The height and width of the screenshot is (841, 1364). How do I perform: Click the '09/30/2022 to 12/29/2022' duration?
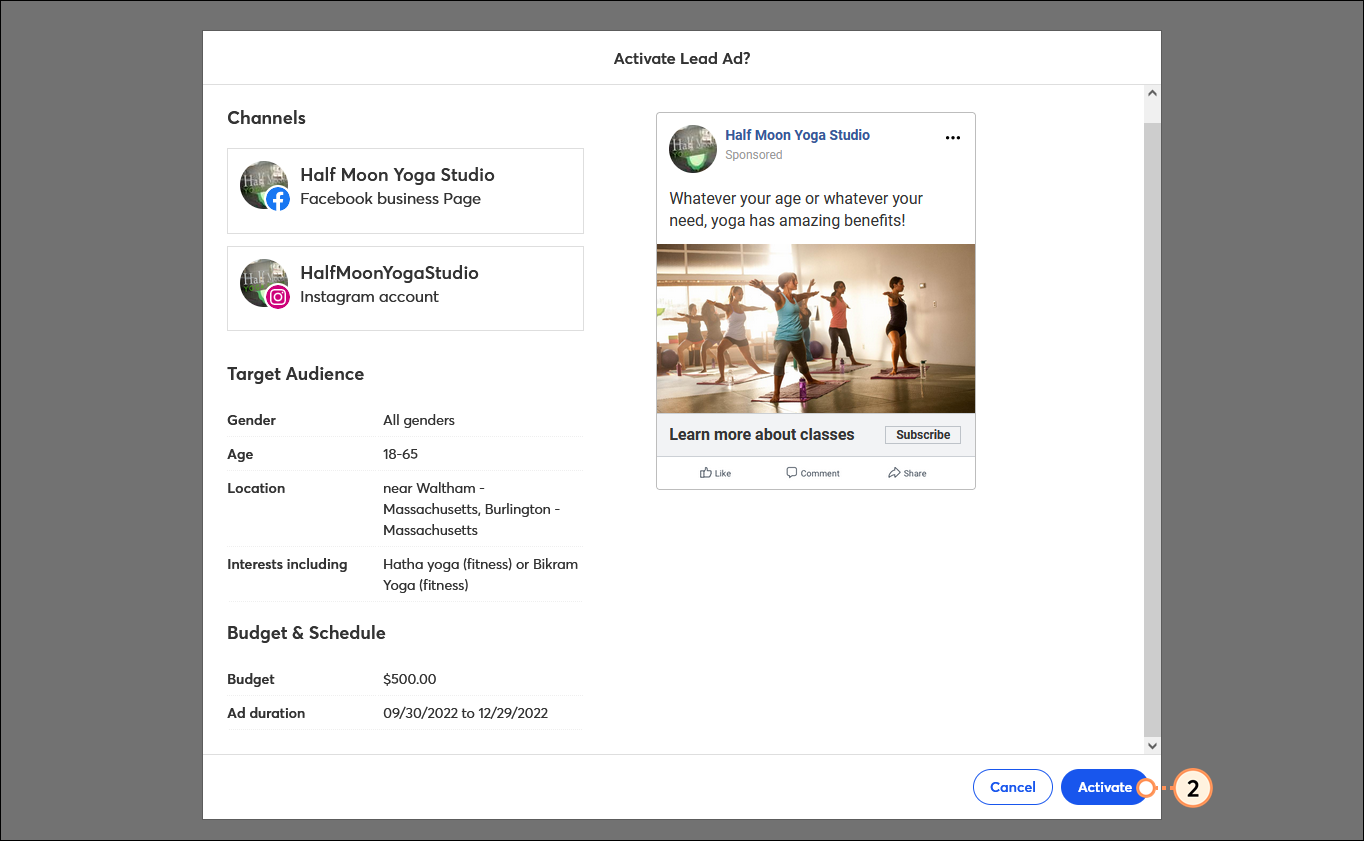465,713
